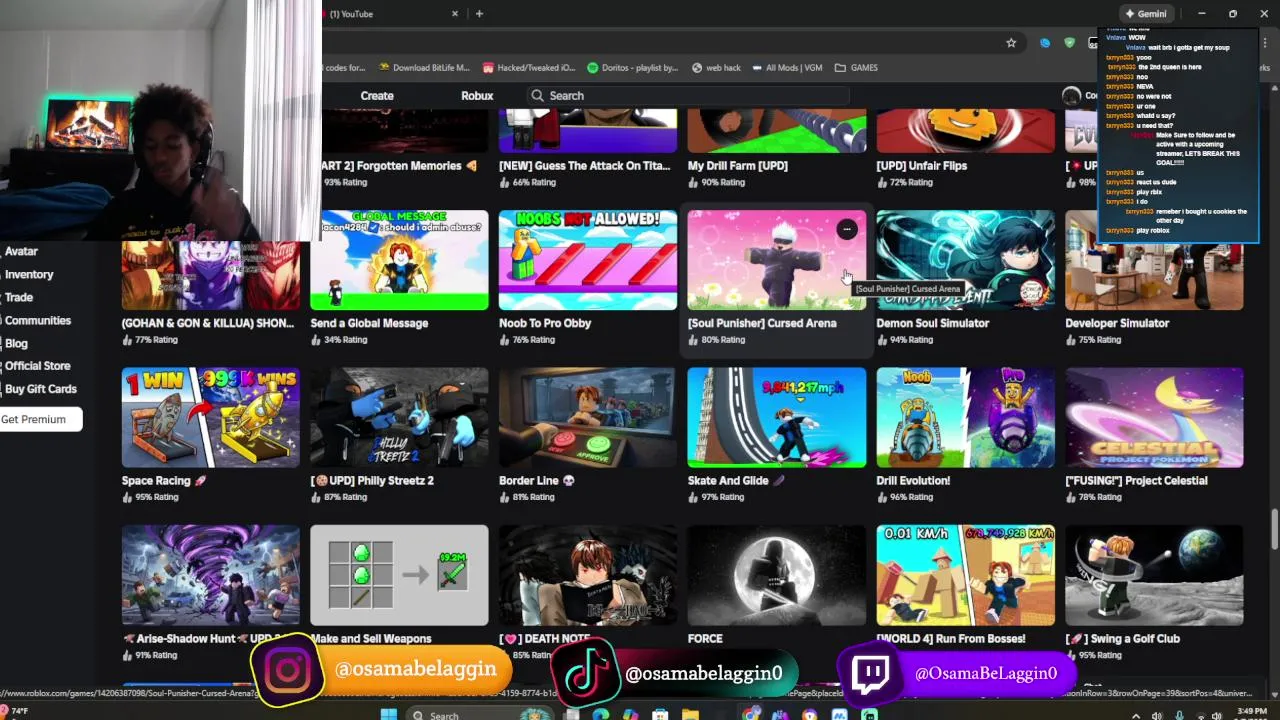Open the Arise-Shadow Hunt thumbnail

(x=210, y=575)
